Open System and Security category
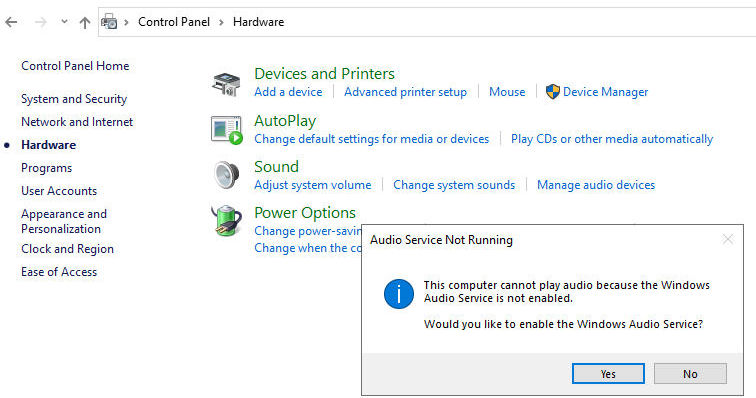 tap(74, 99)
